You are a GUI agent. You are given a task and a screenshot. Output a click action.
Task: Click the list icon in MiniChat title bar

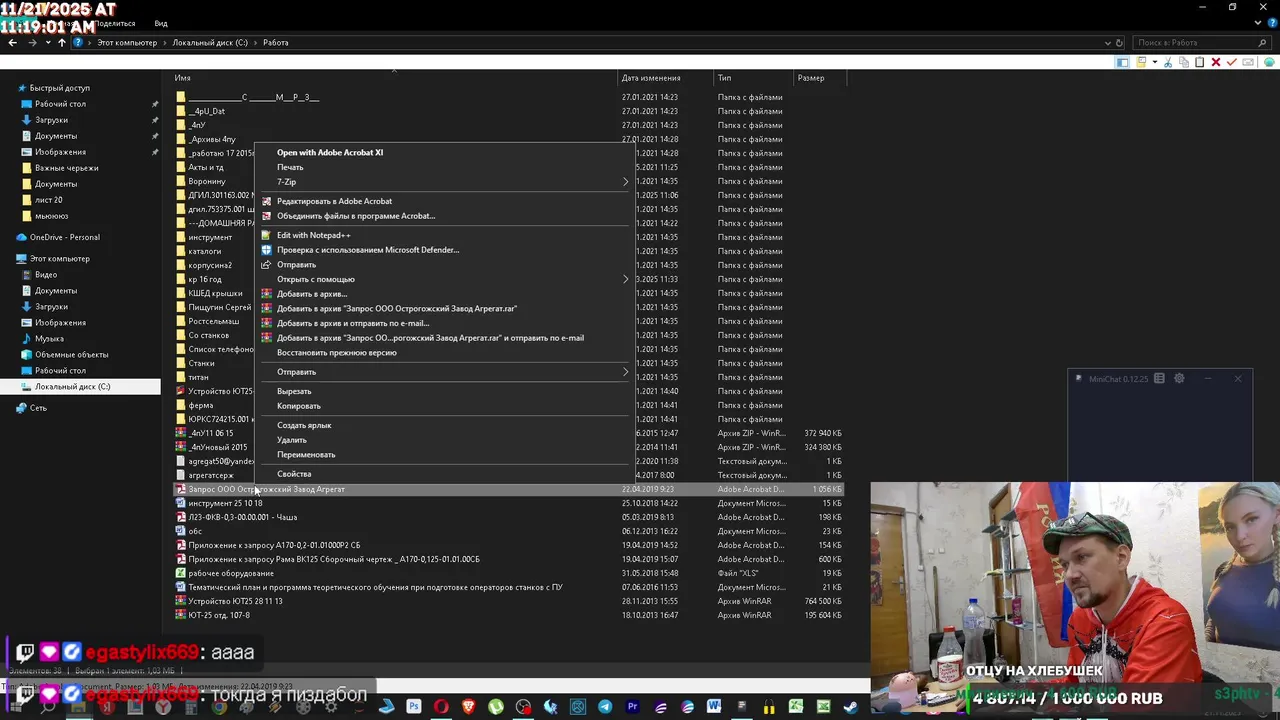[x=1159, y=378]
